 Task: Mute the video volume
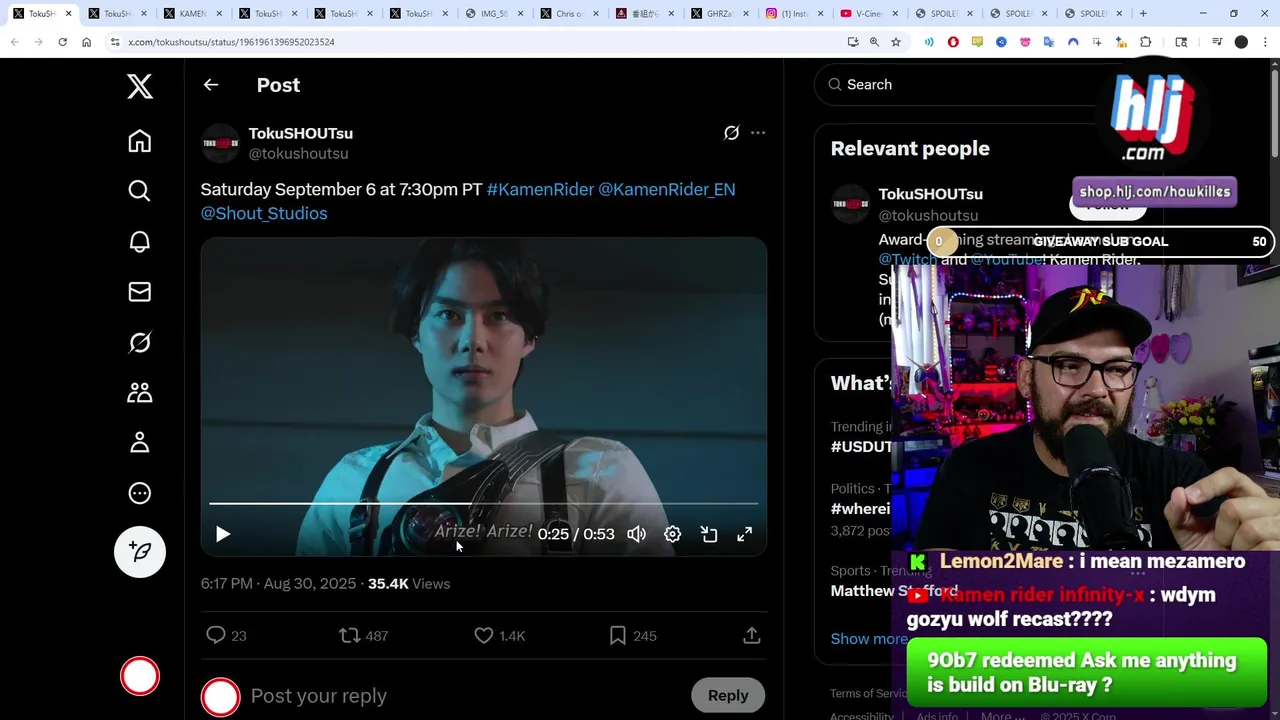click(637, 535)
